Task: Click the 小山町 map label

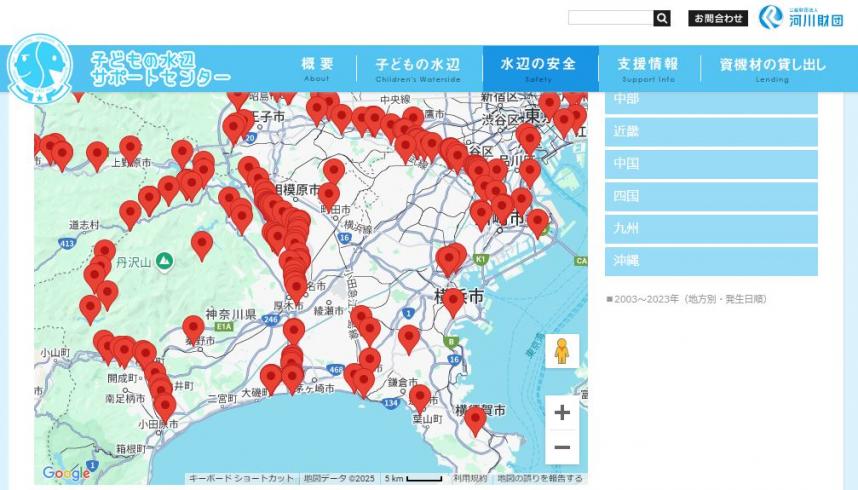Action: click(x=55, y=353)
